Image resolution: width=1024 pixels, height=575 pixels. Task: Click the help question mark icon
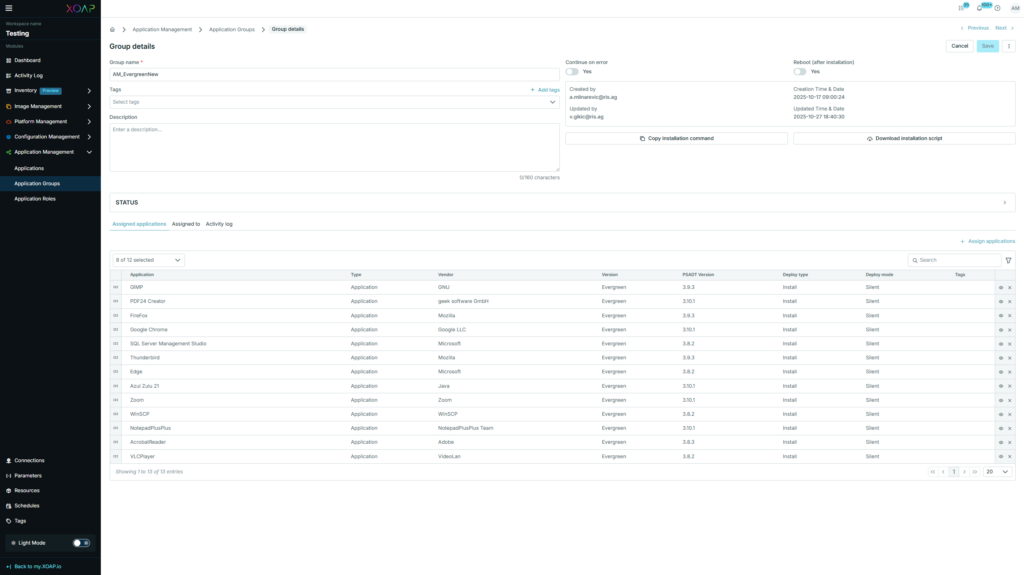click(997, 8)
